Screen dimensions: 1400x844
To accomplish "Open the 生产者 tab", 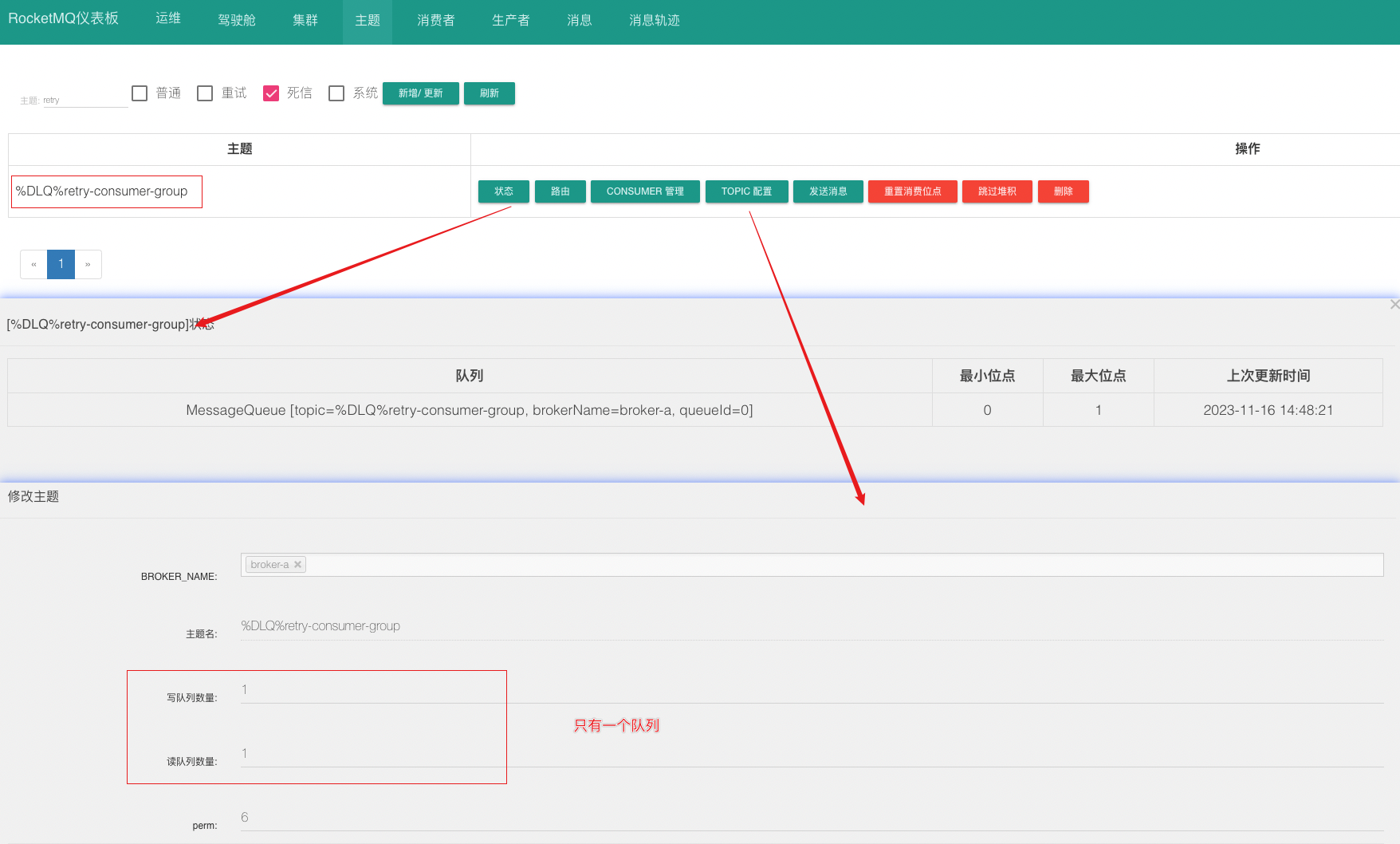I will click(511, 20).
